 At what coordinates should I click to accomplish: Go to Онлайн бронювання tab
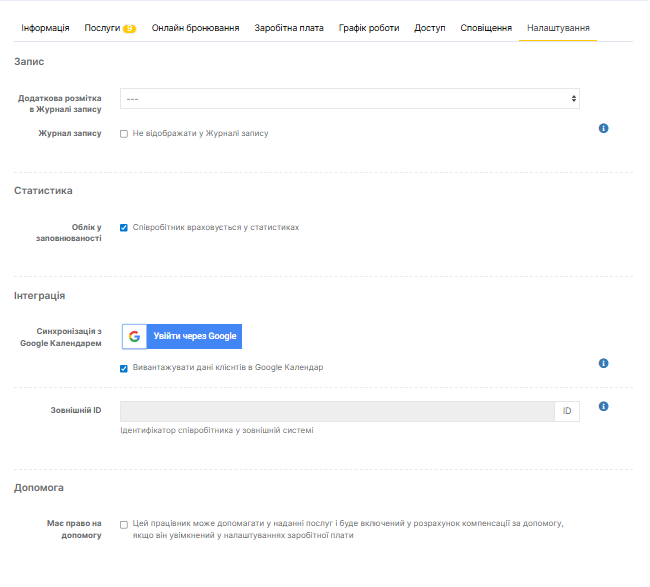pyautogui.click(x=195, y=27)
